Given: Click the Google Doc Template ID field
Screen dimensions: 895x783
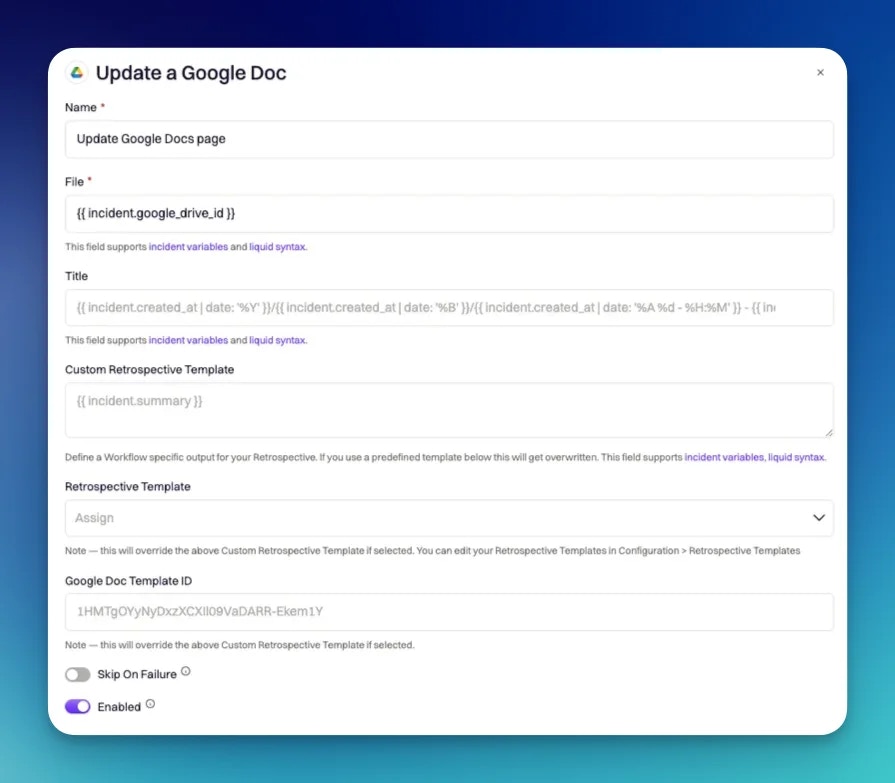Looking at the screenshot, I should 449,612.
